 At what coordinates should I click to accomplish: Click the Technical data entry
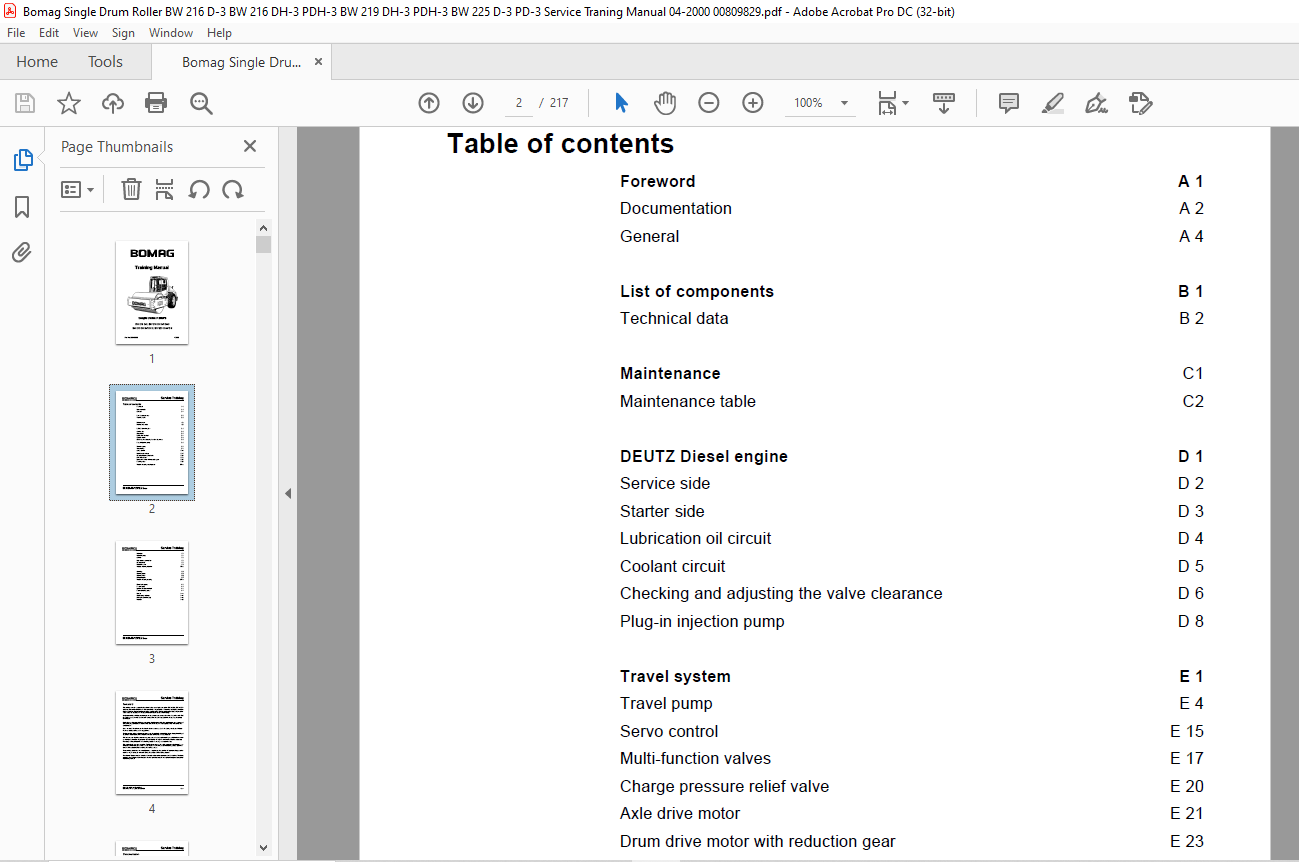pos(674,318)
